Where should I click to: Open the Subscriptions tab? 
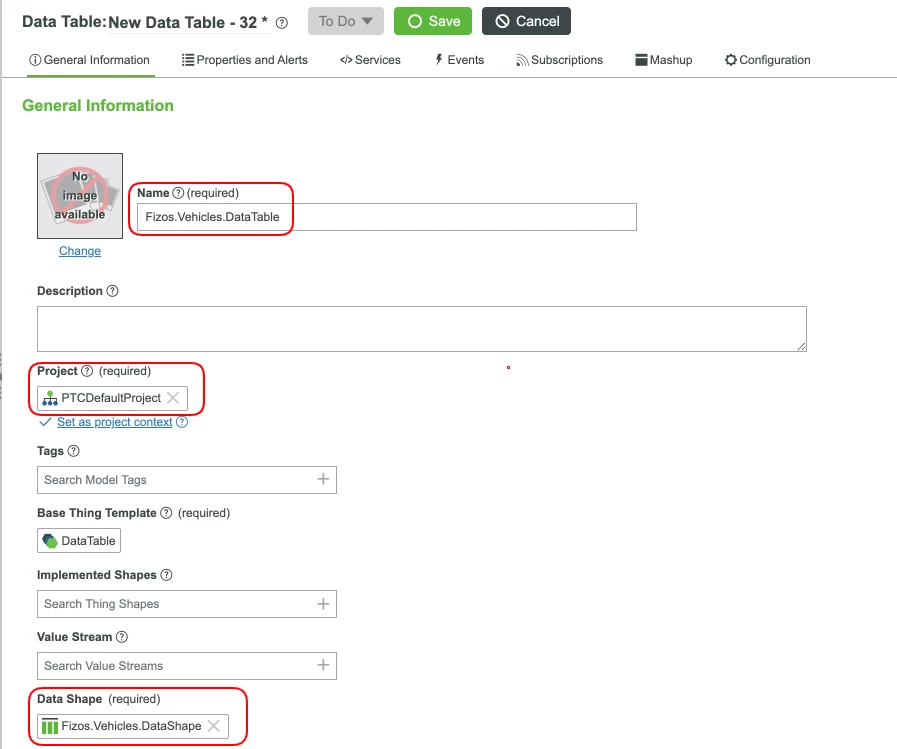[559, 60]
